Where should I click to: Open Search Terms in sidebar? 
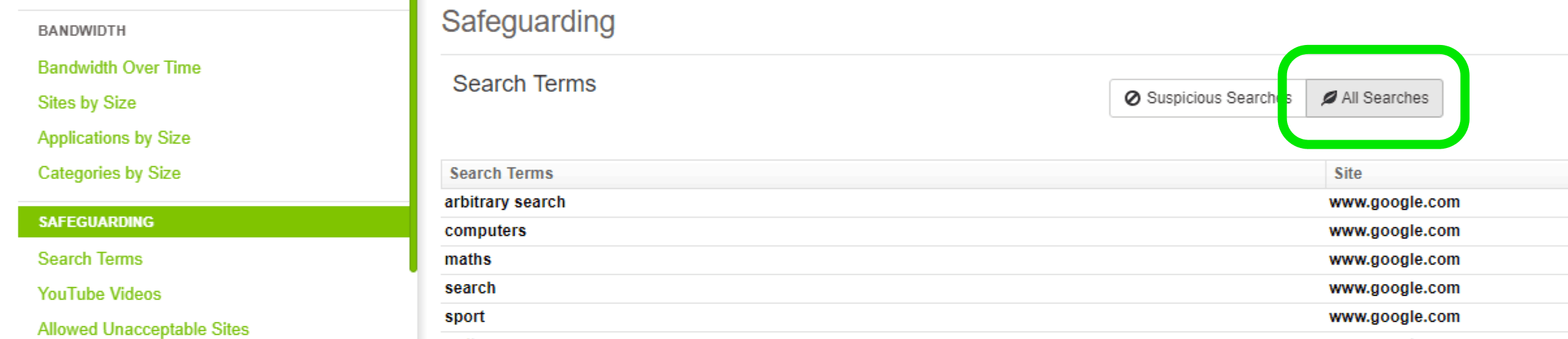(90, 259)
